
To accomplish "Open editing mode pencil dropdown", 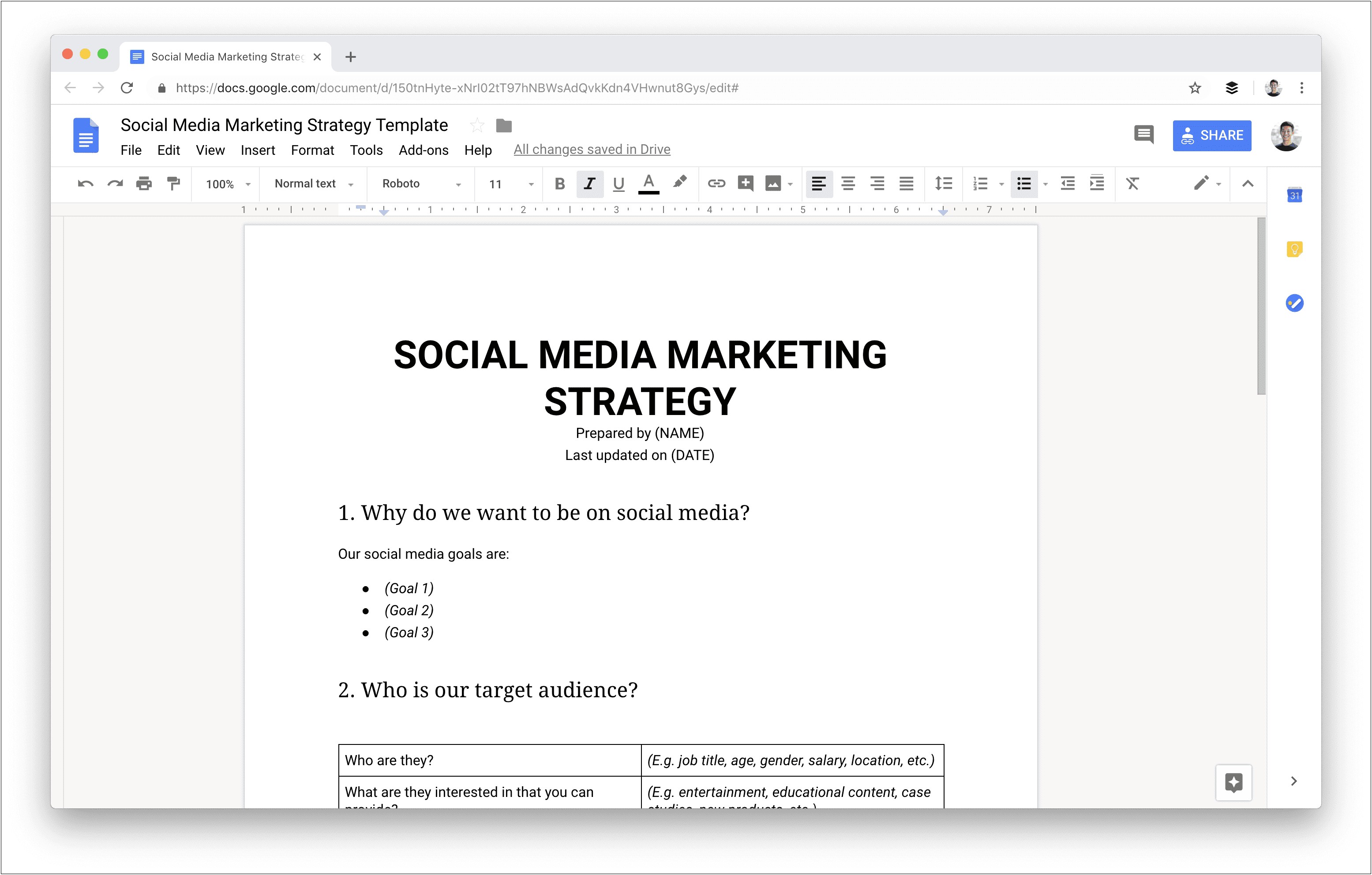I will [x=1207, y=183].
